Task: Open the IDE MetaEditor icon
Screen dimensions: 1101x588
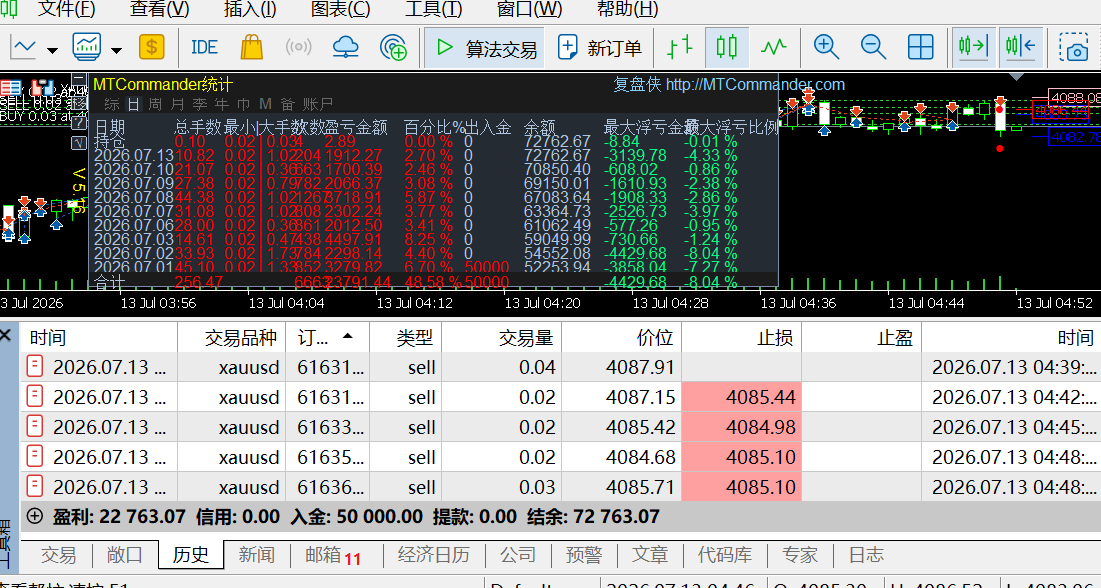Action: (x=204, y=48)
